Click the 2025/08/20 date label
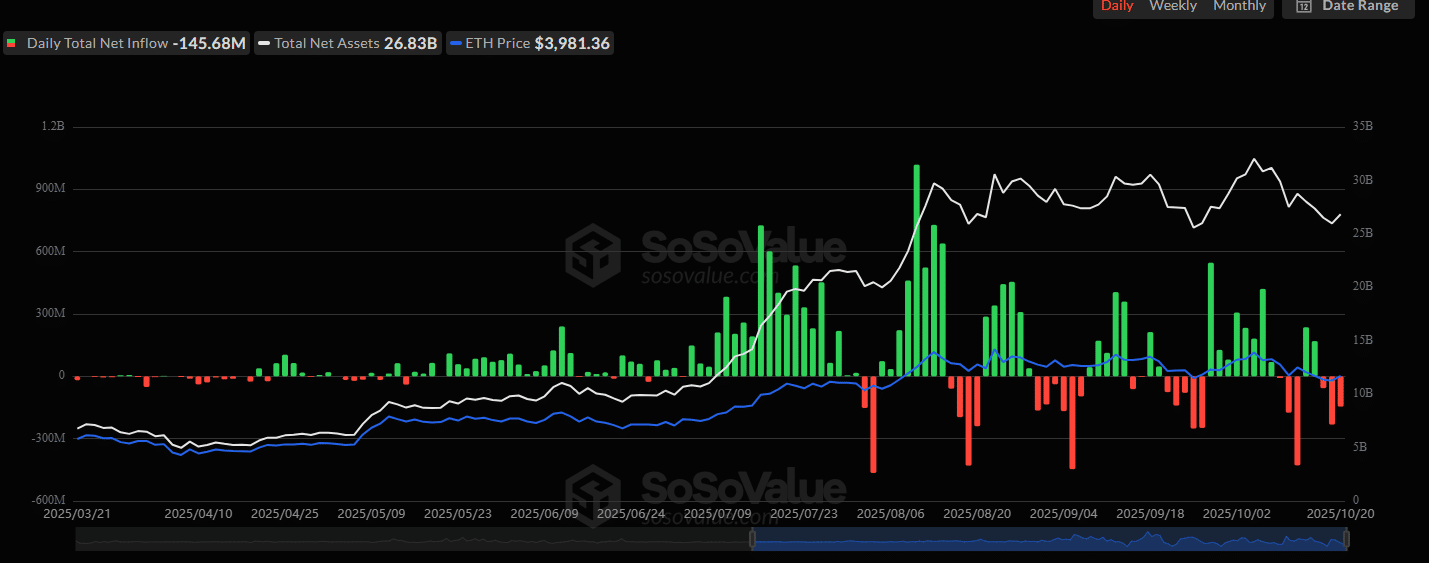The height and width of the screenshot is (563, 1429). [x=977, y=514]
